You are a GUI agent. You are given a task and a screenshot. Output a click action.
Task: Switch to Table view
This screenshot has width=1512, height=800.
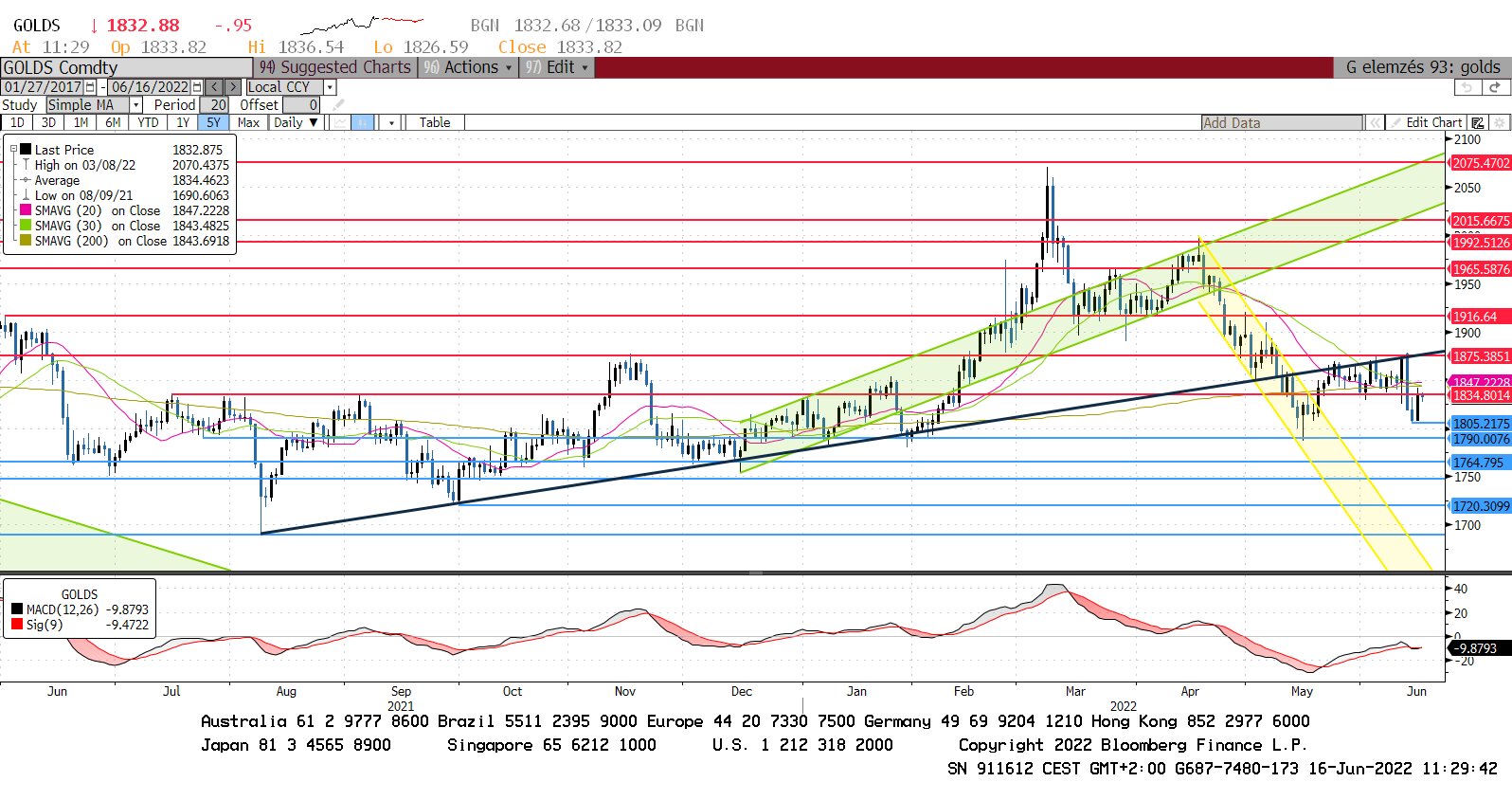pyautogui.click(x=435, y=122)
